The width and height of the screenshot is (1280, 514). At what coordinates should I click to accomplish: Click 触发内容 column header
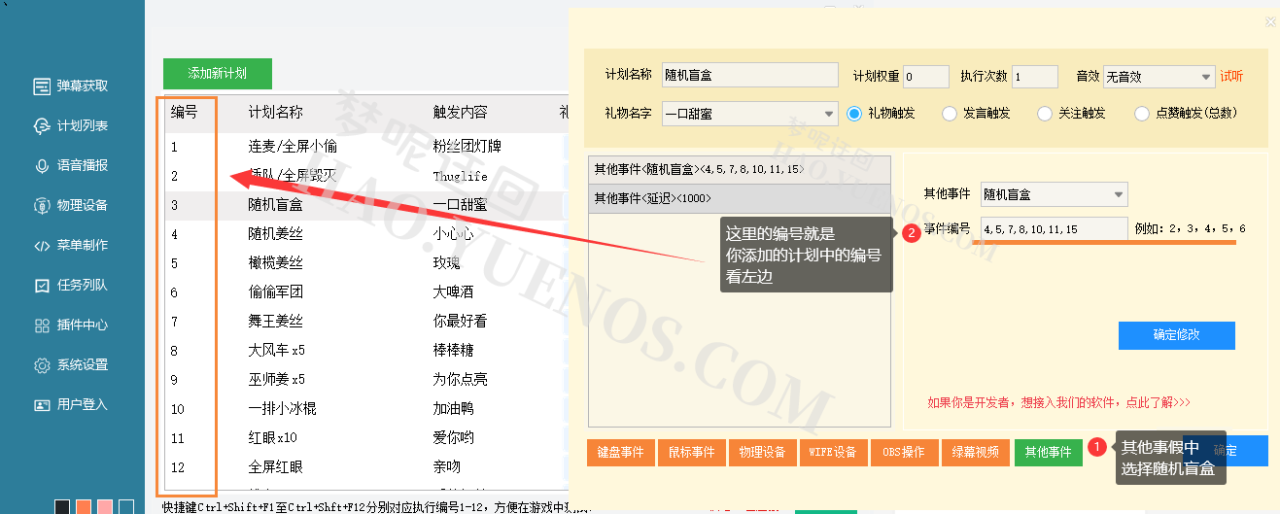pyautogui.click(x=460, y=112)
